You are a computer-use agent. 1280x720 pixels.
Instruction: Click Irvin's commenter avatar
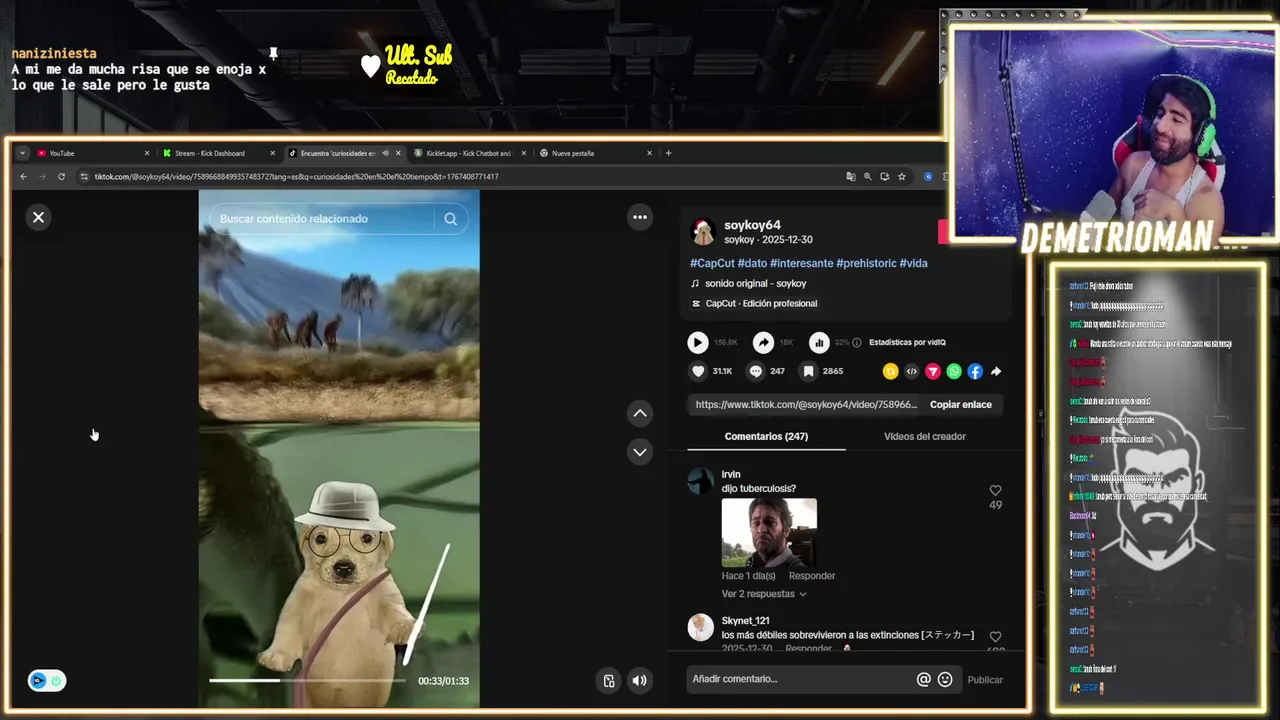[701, 481]
